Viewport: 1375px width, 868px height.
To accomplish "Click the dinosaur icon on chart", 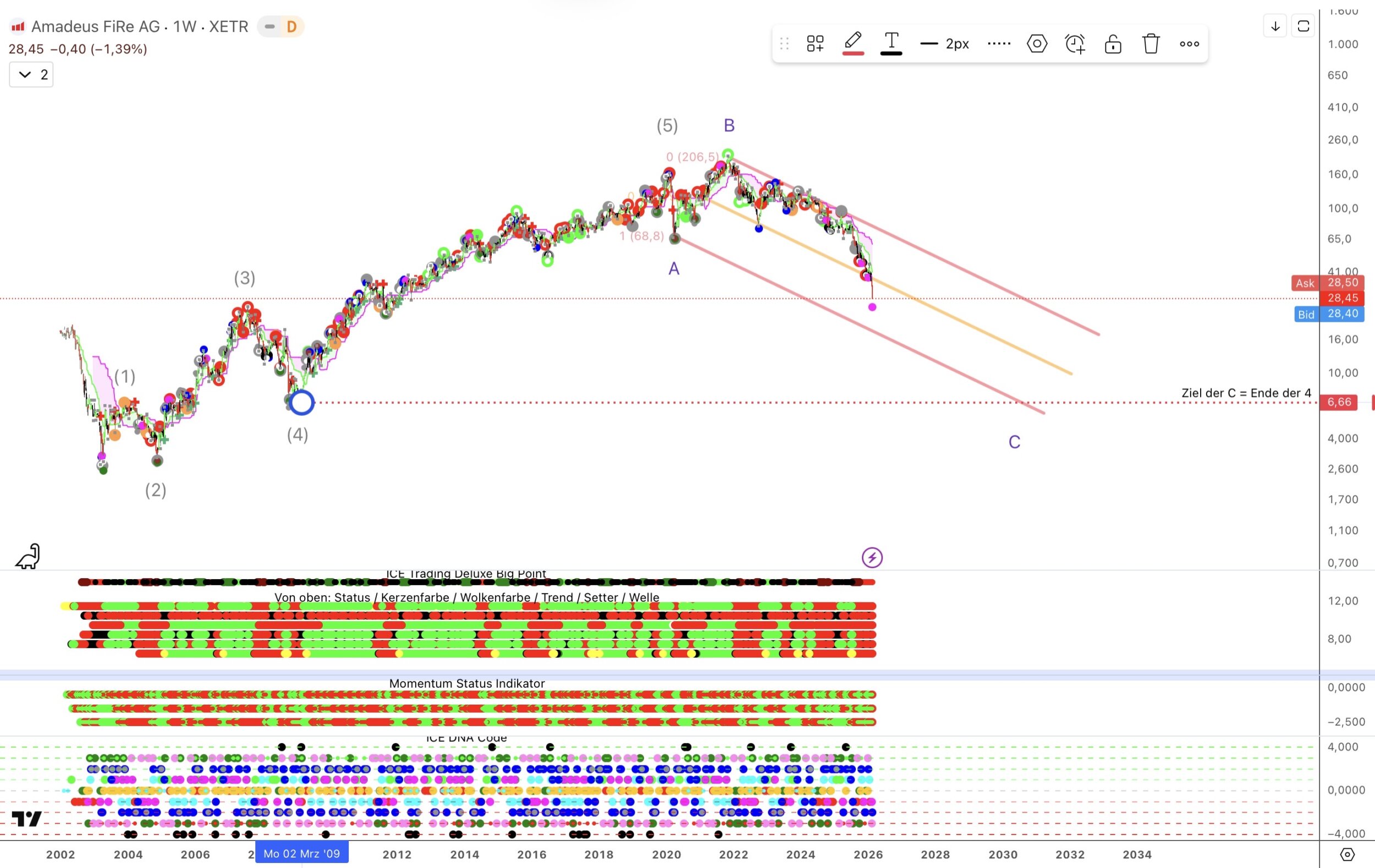I will point(28,556).
